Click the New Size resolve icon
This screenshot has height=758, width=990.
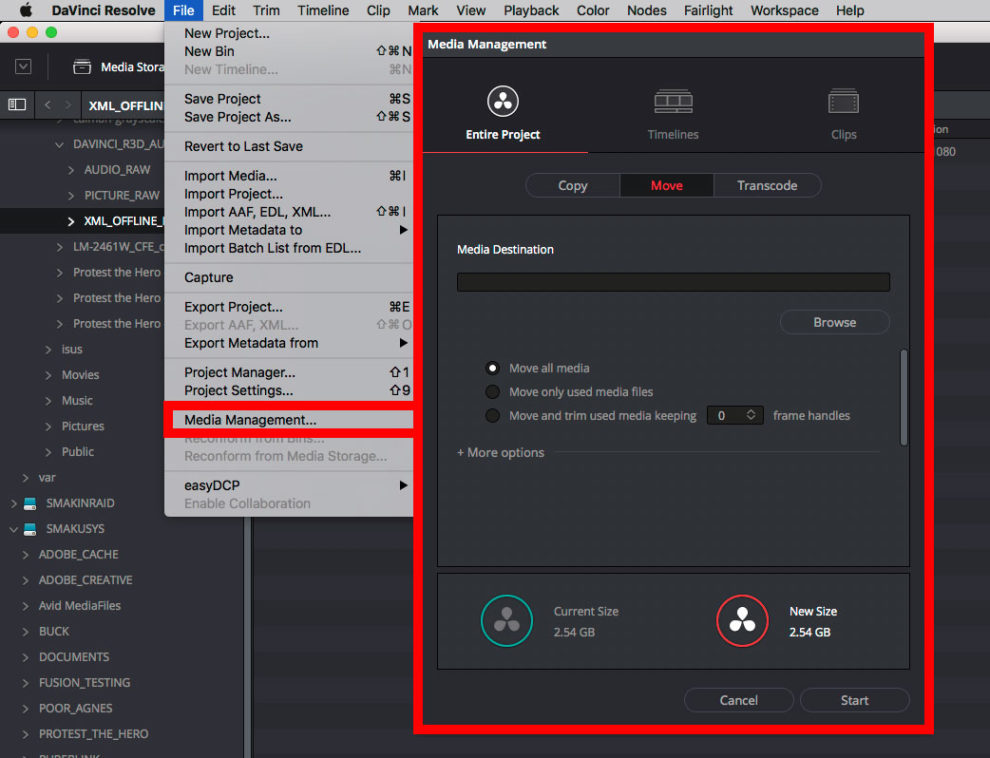(x=742, y=620)
